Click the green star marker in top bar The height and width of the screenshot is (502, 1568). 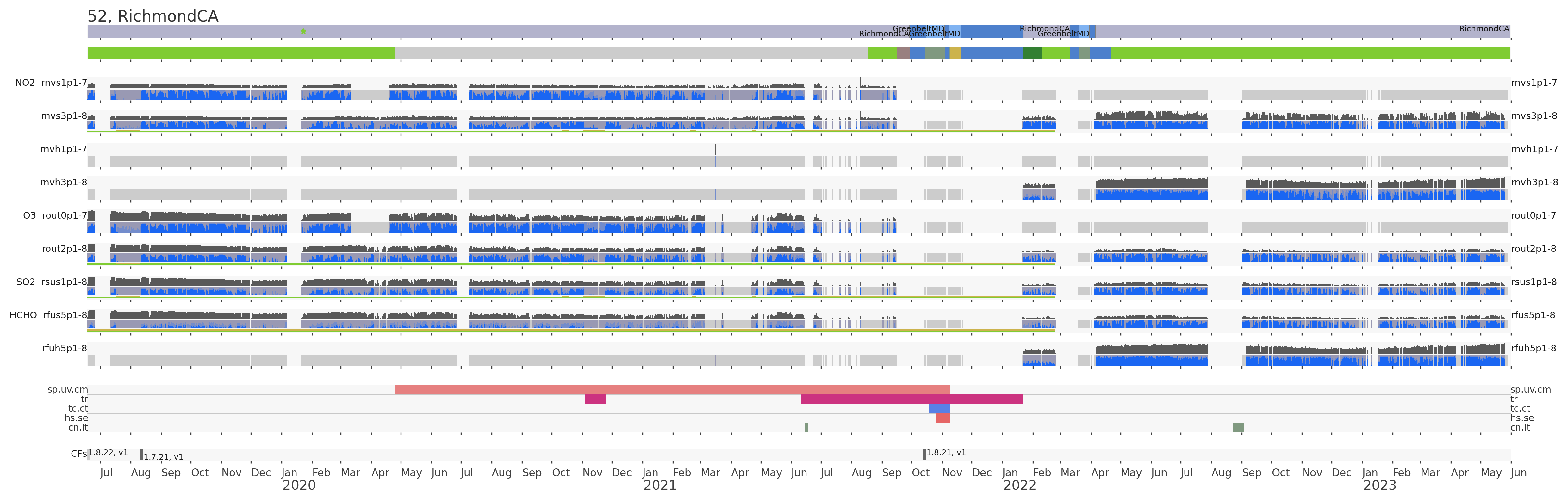[x=303, y=31]
